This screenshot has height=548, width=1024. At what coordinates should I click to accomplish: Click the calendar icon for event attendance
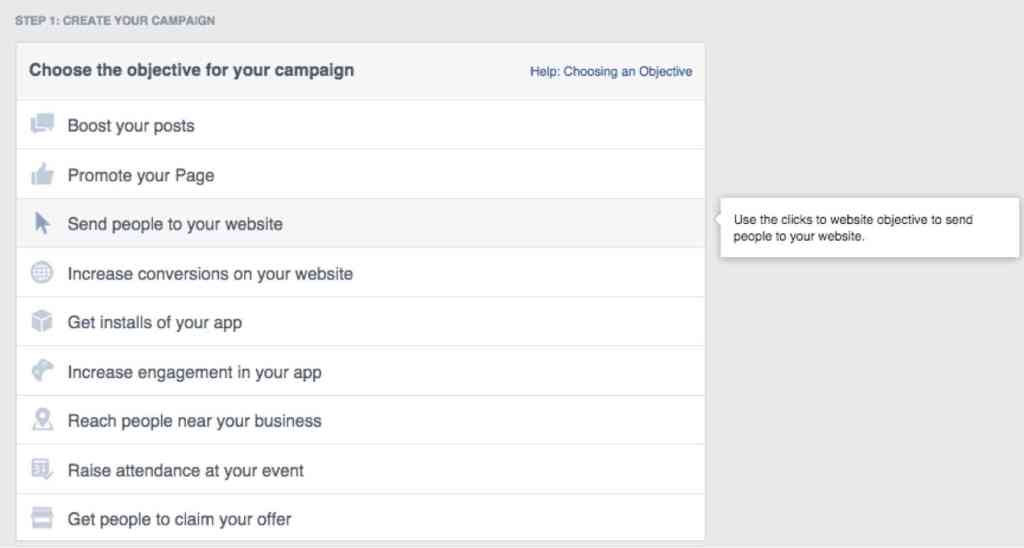[42, 469]
